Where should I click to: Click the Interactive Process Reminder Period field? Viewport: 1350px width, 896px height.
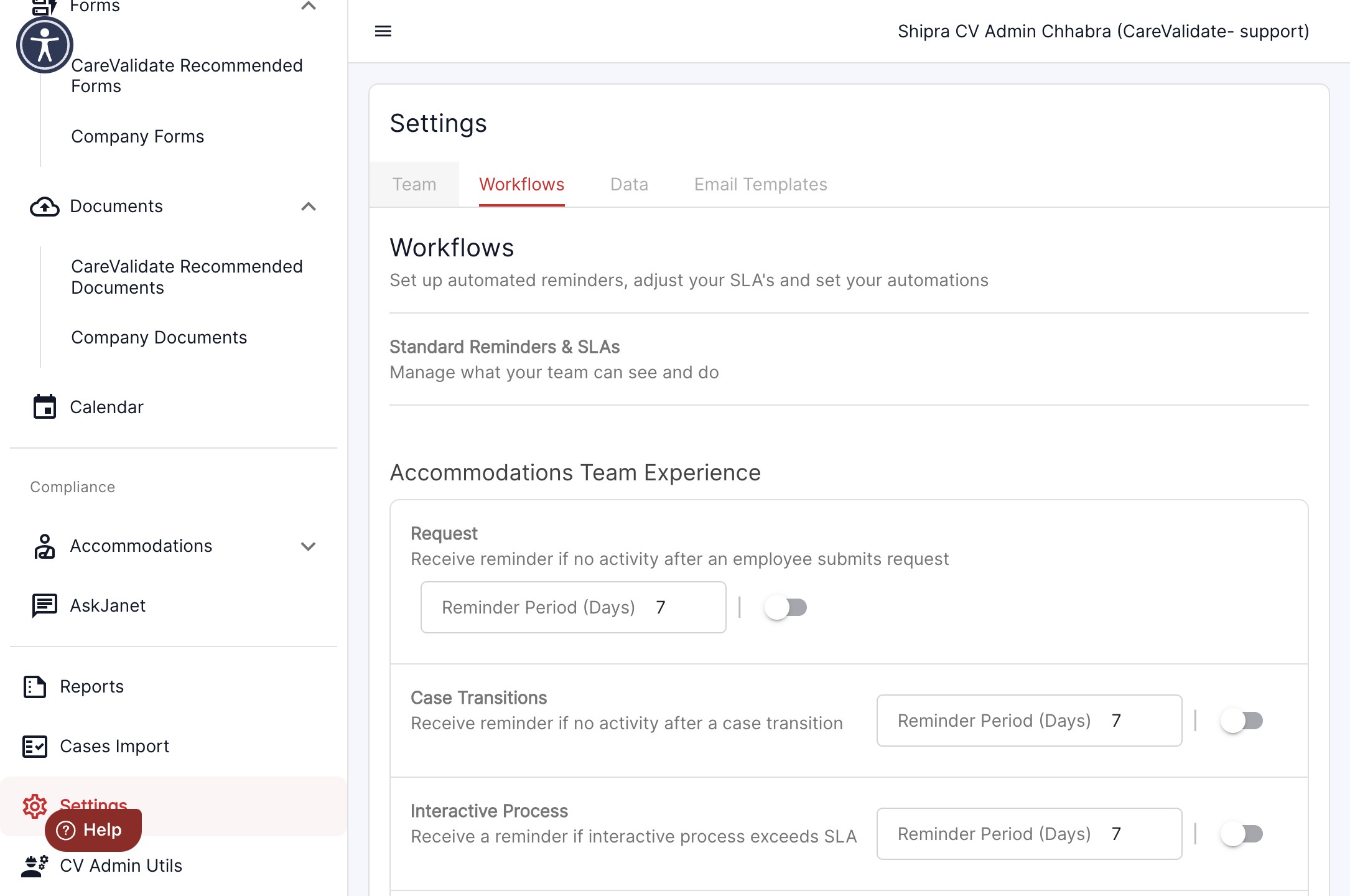[1030, 834]
